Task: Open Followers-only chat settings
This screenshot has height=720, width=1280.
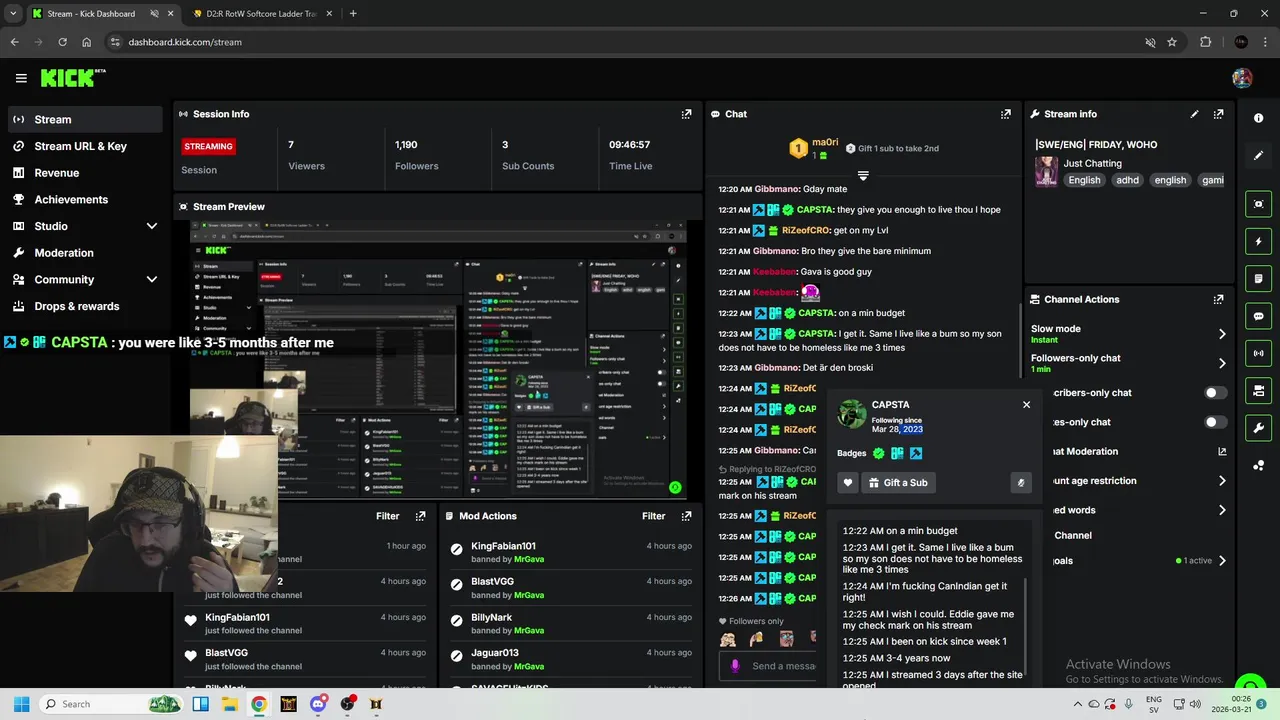Action: point(1128,363)
